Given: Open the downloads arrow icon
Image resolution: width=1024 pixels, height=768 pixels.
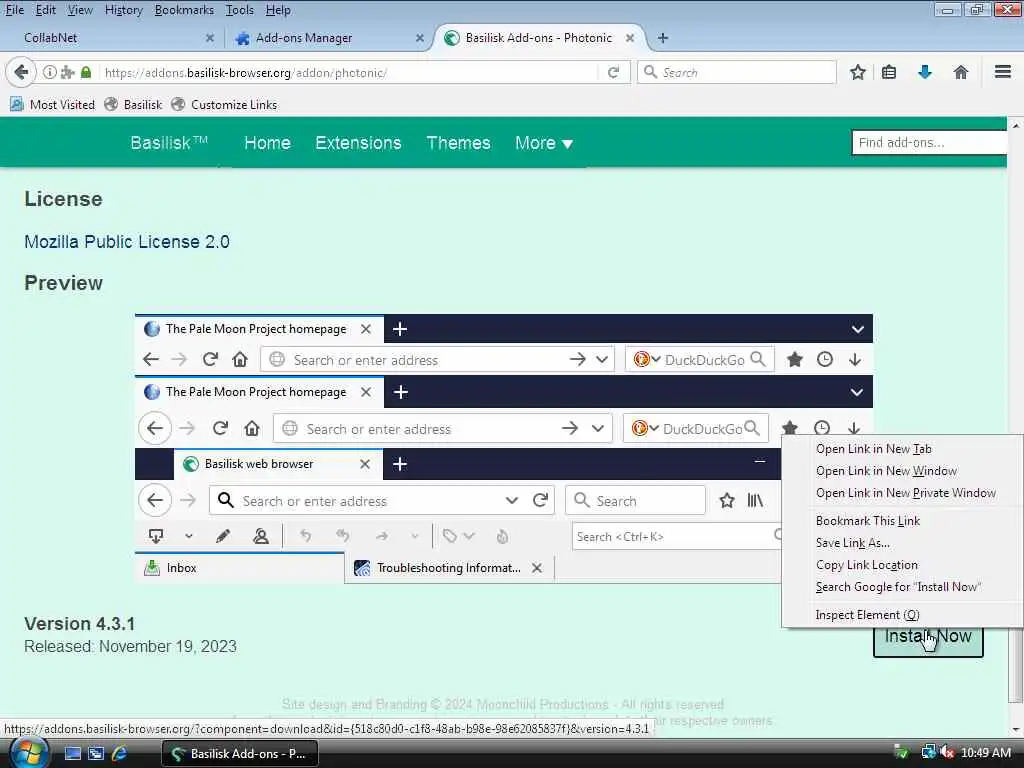Looking at the screenshot, I should (925, 72).
